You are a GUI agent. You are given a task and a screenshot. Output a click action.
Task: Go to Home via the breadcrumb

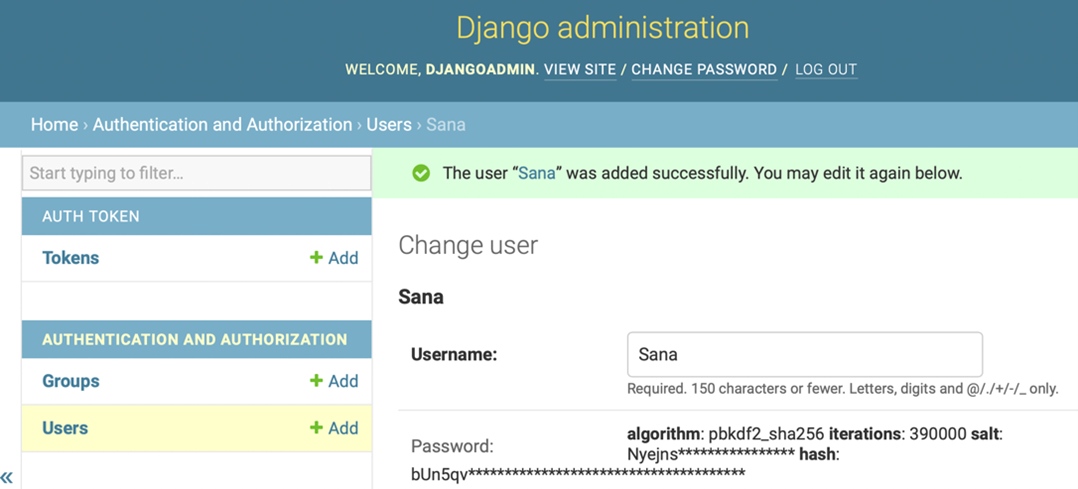(x=54, y=125)
